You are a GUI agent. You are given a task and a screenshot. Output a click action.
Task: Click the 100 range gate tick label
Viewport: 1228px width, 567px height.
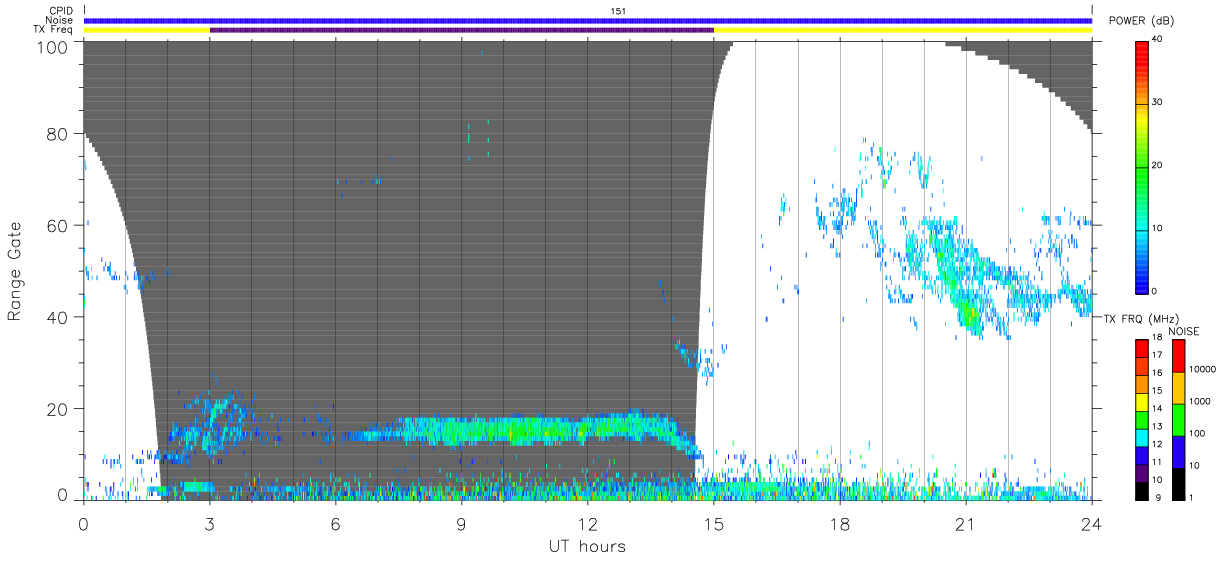53,47
